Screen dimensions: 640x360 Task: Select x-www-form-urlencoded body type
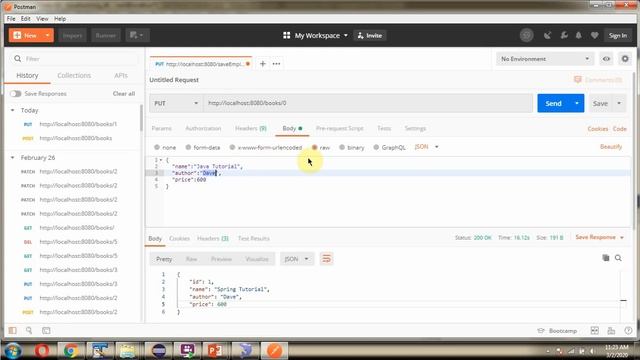(x=232, y=147)
